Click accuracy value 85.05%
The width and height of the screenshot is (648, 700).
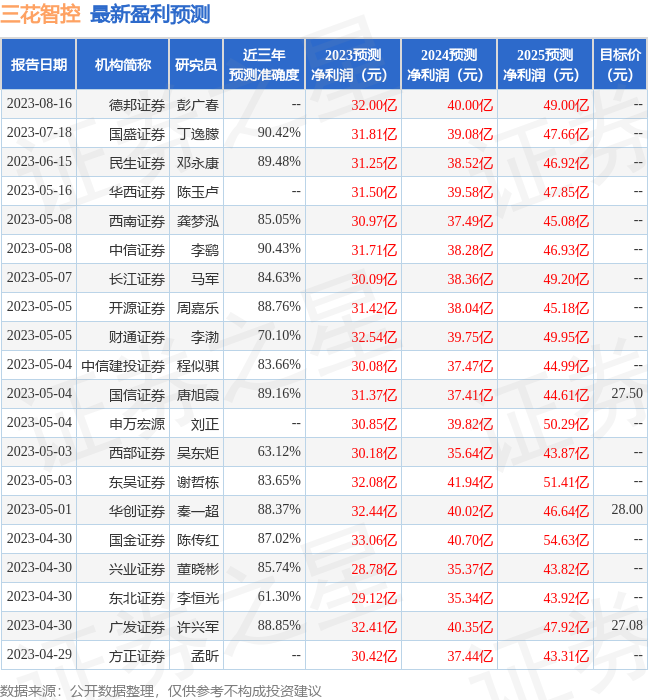(279, 220)
